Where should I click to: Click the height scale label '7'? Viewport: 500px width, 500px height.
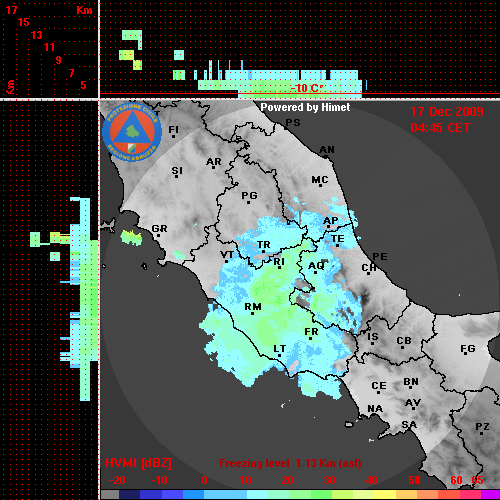click(x=71, y=73)
